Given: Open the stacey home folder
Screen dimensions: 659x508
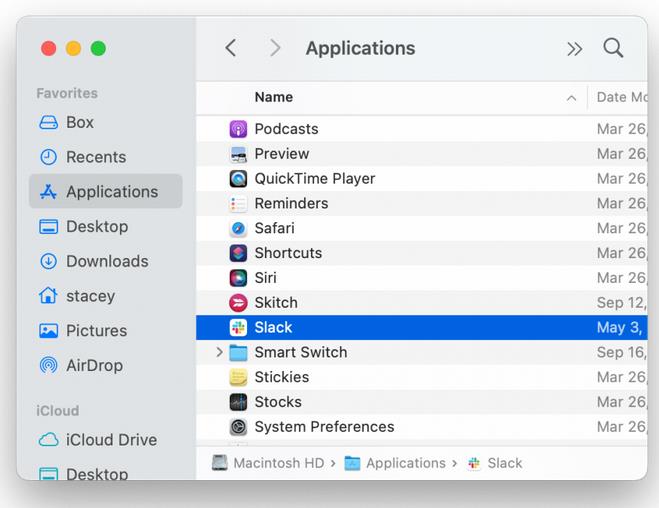Looking at the screenshot, I should 90,296.
